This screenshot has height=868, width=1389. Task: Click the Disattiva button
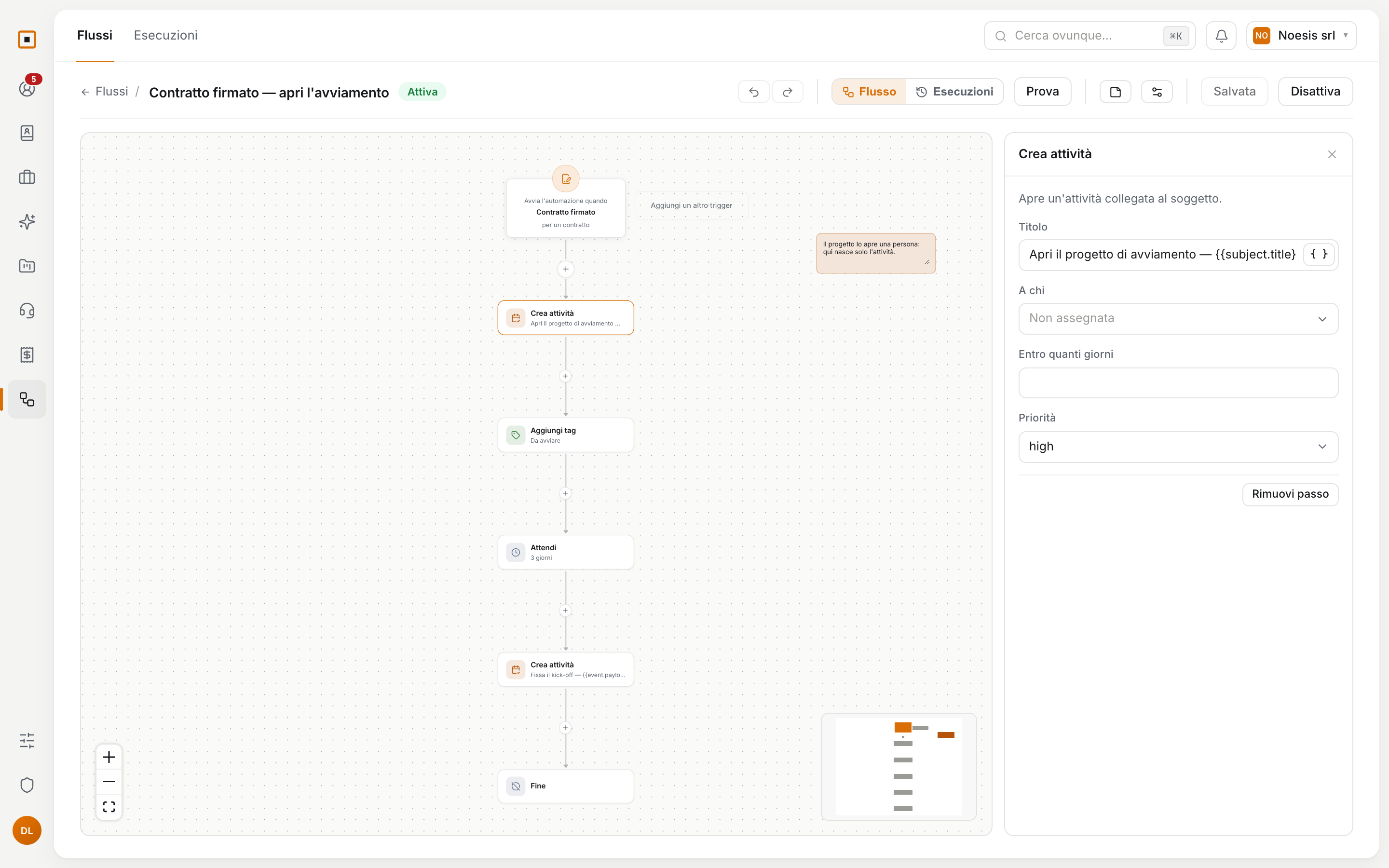(x=1315, y=92)
